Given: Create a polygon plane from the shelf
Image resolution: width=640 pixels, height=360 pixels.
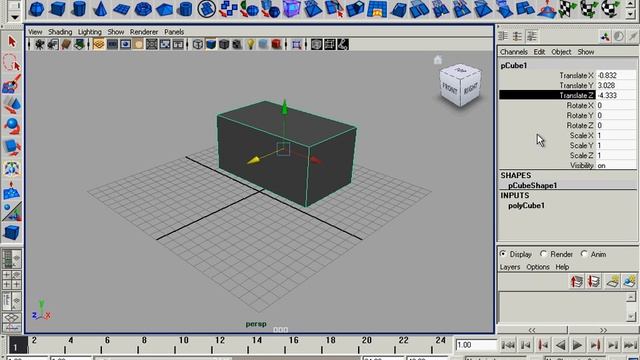Looking at the screenshot, I should pos(121,9).
